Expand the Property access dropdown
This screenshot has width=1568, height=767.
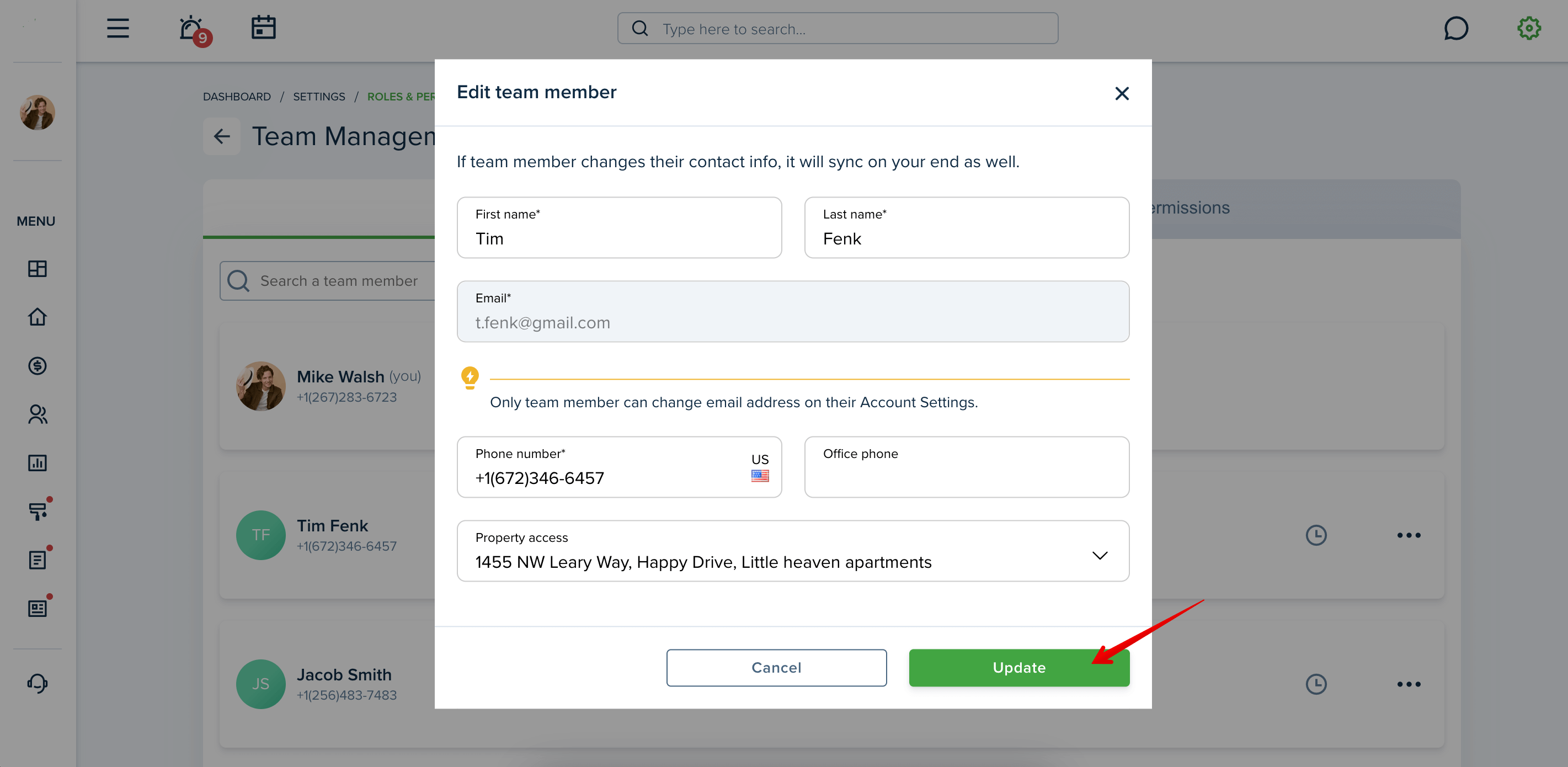pyautogui.click(x=792, y=550)
